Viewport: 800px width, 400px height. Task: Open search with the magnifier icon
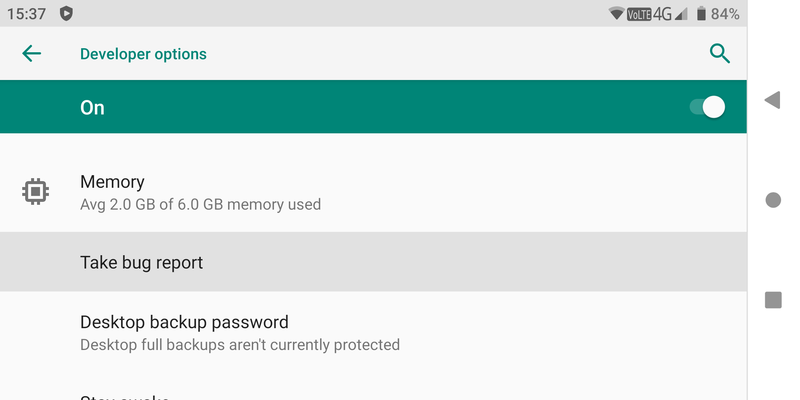click(x=719, y=54)
